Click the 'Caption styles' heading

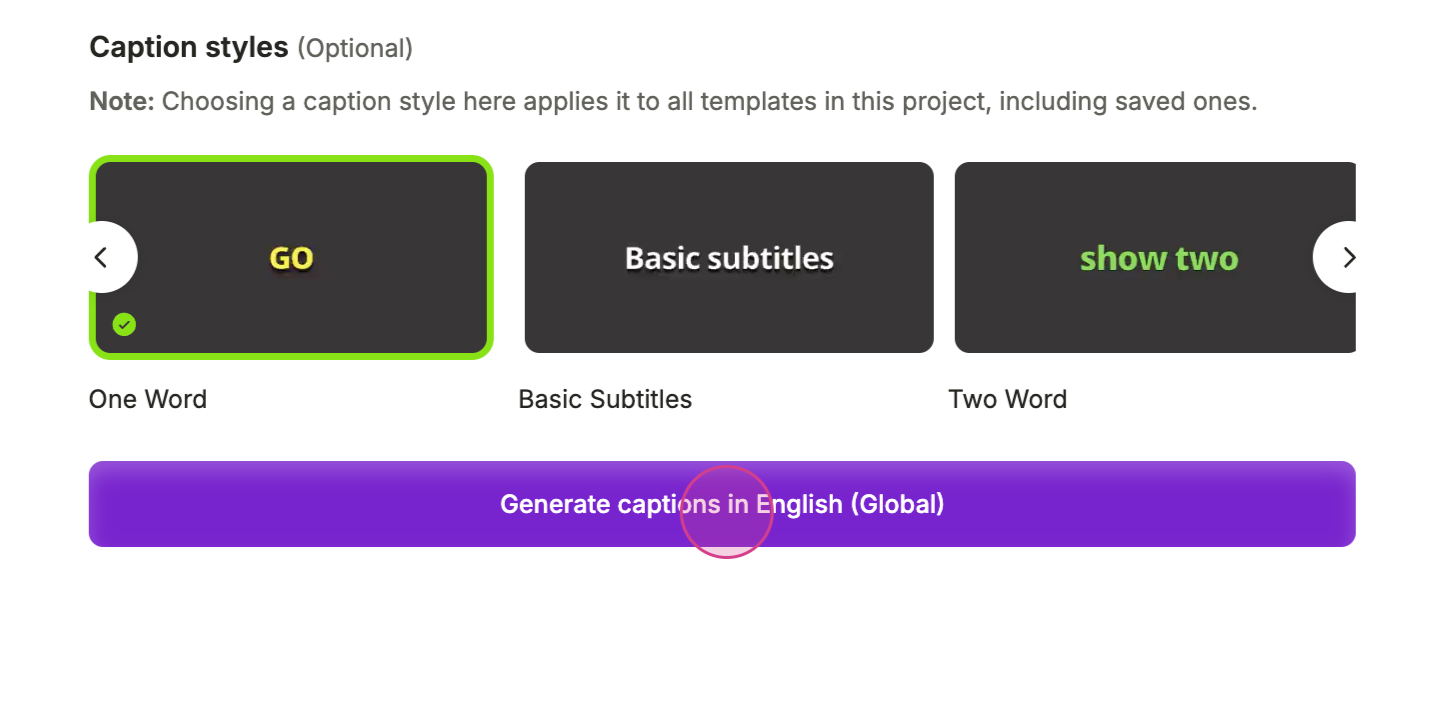pos(188,47)
